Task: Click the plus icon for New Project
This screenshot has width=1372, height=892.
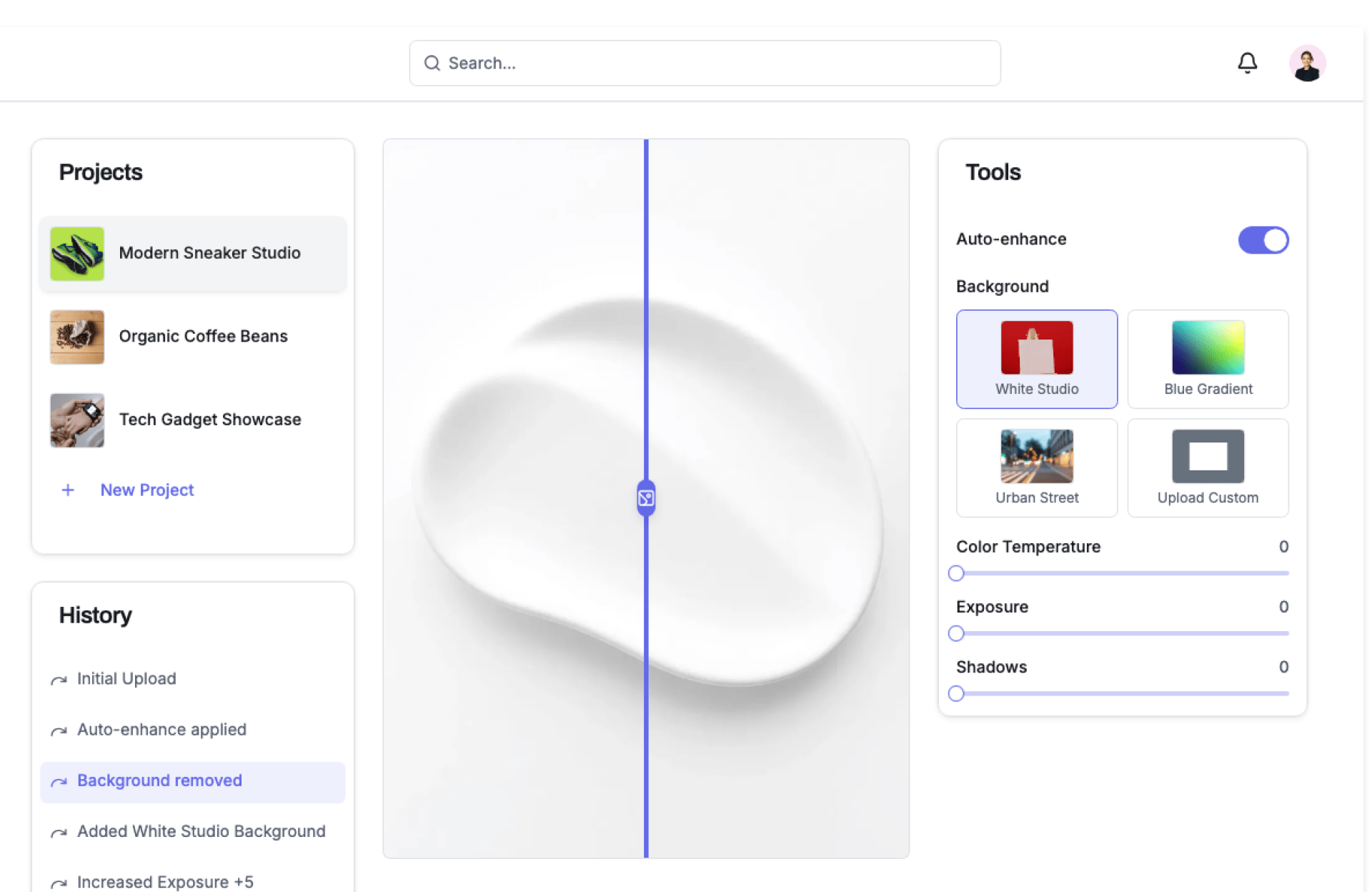Action: (x=68, y=490)
